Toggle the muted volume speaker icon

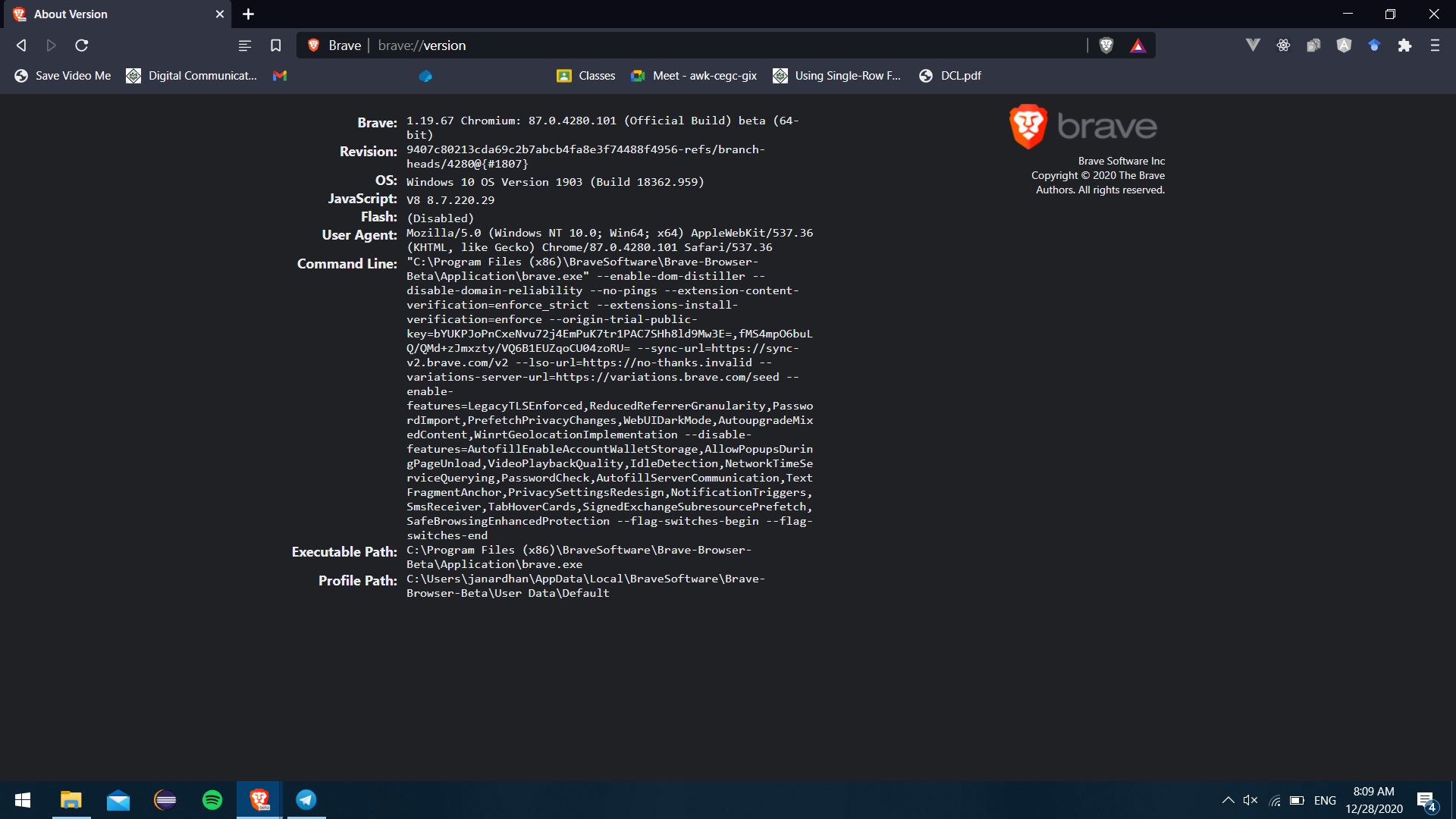click(1250, 800)
